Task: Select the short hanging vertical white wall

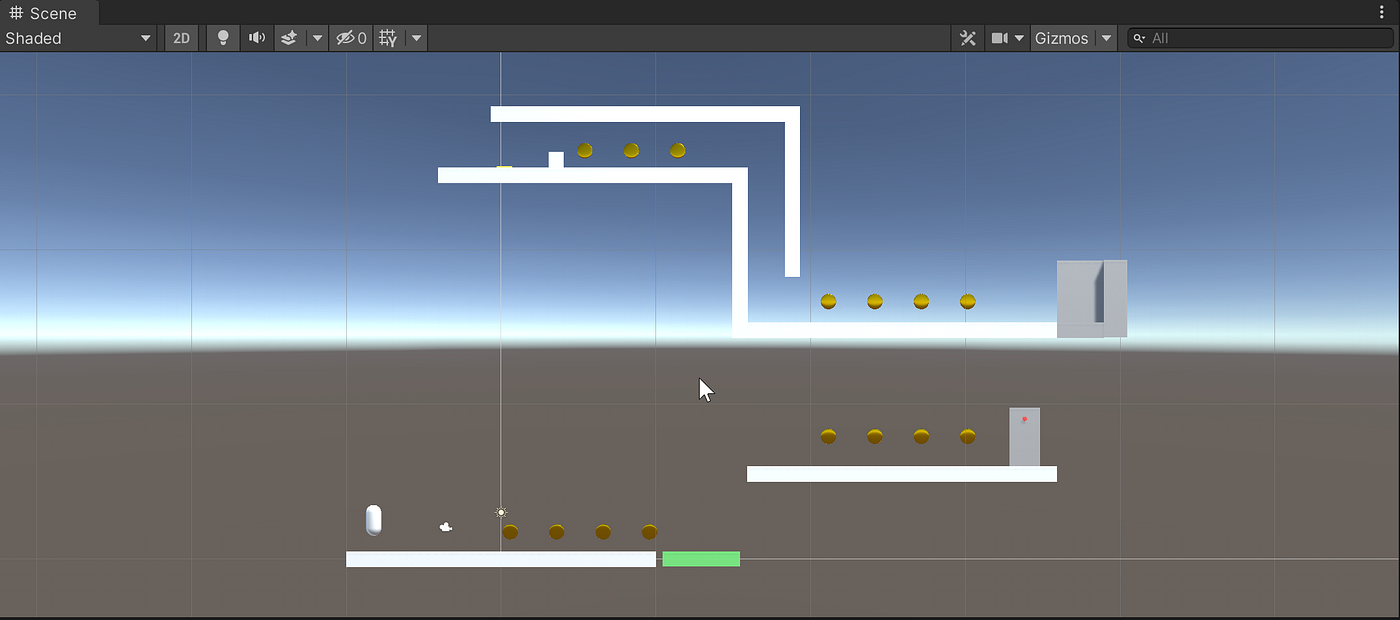Action: pos(792,199)
